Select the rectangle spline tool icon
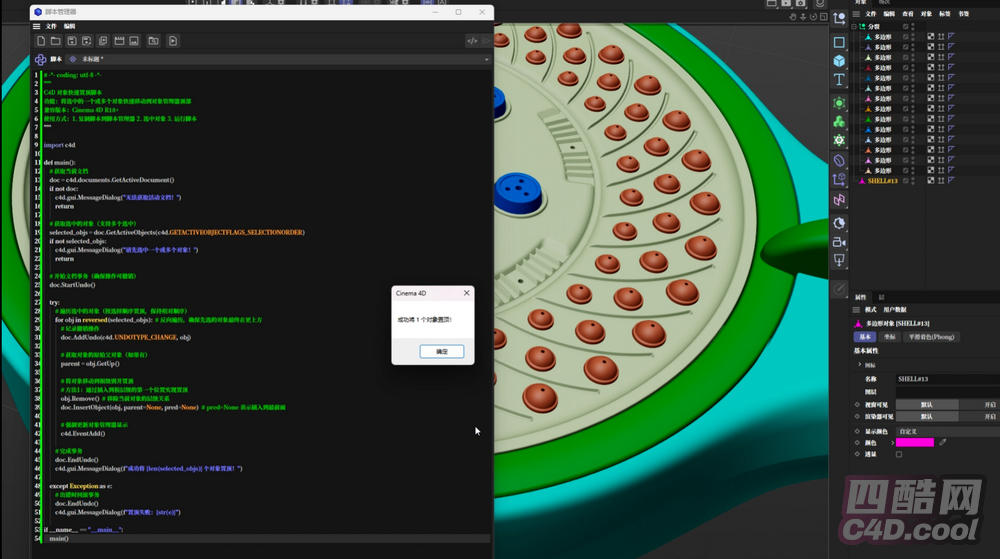This screenshot has height=559, width=1000. click(x=839, y=43)
